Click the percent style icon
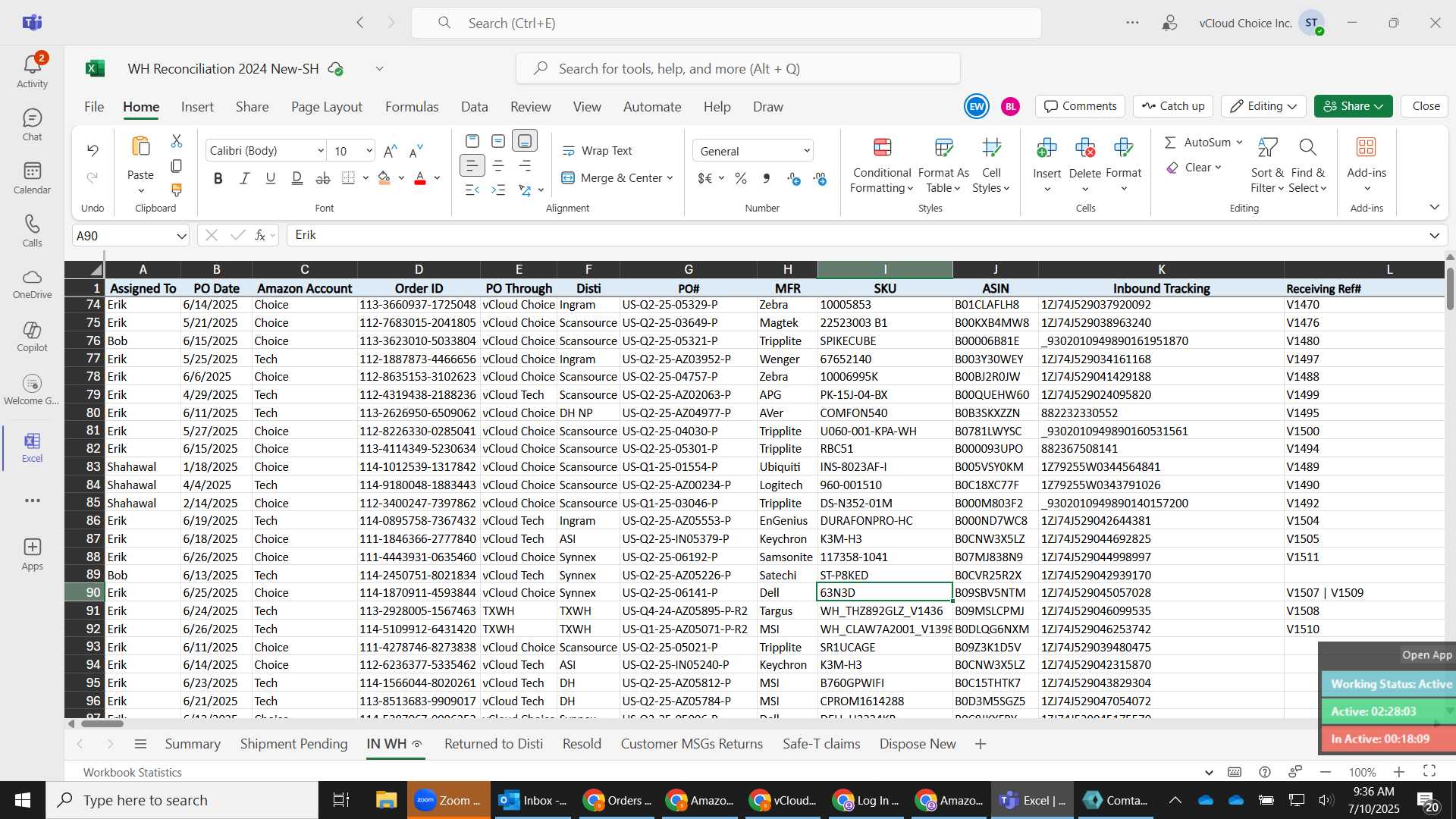Image resolution: width=1456 pixels, height=819 pixels. [x=741, y=178]
